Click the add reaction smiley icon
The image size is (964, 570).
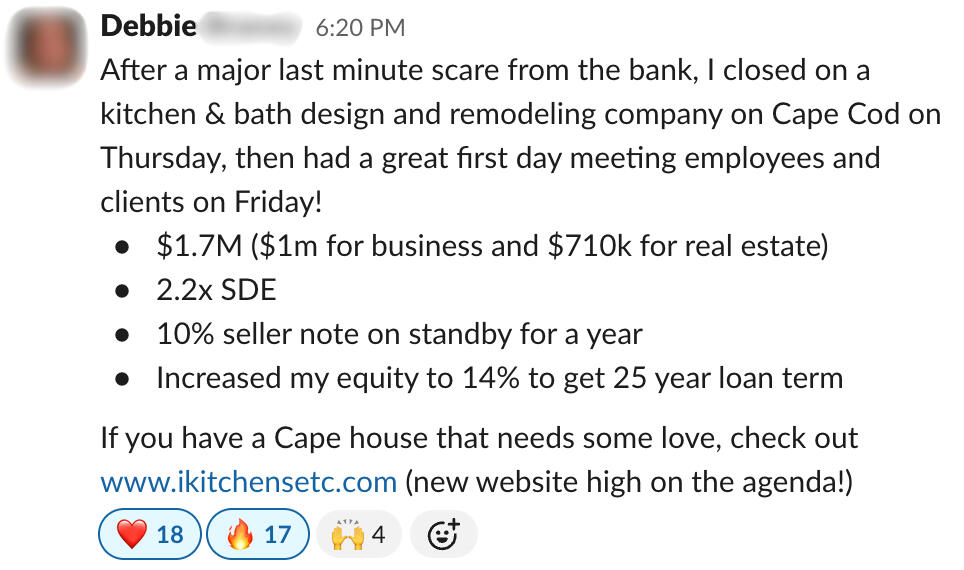[x=443, y=535]
